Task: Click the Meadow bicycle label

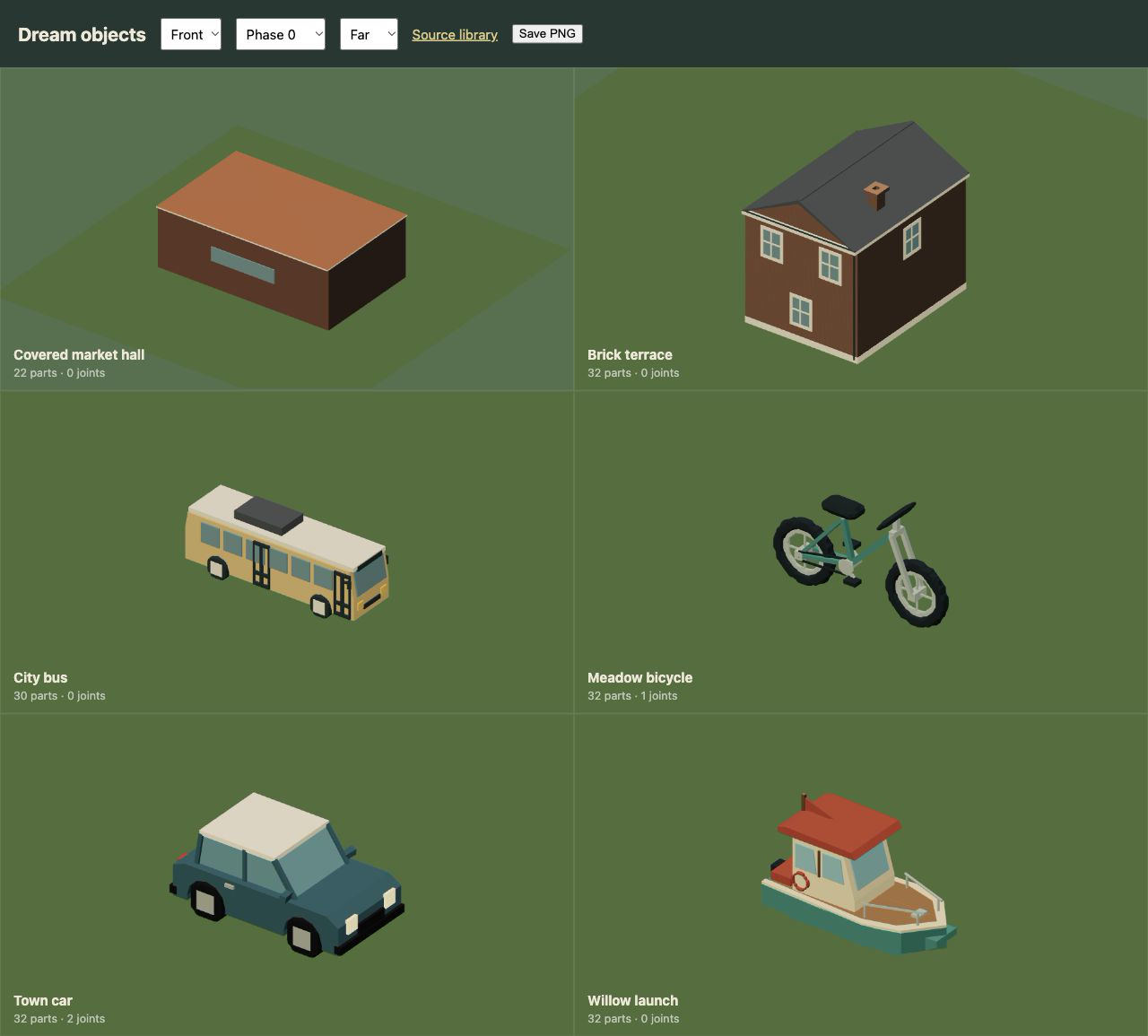Action: pos(639,677)
